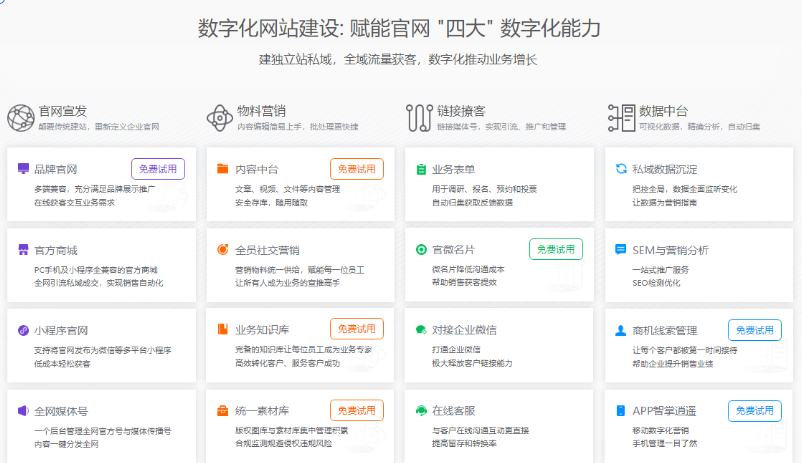
Task: Start free trial of 官微名片
Action: pos(556,249)
